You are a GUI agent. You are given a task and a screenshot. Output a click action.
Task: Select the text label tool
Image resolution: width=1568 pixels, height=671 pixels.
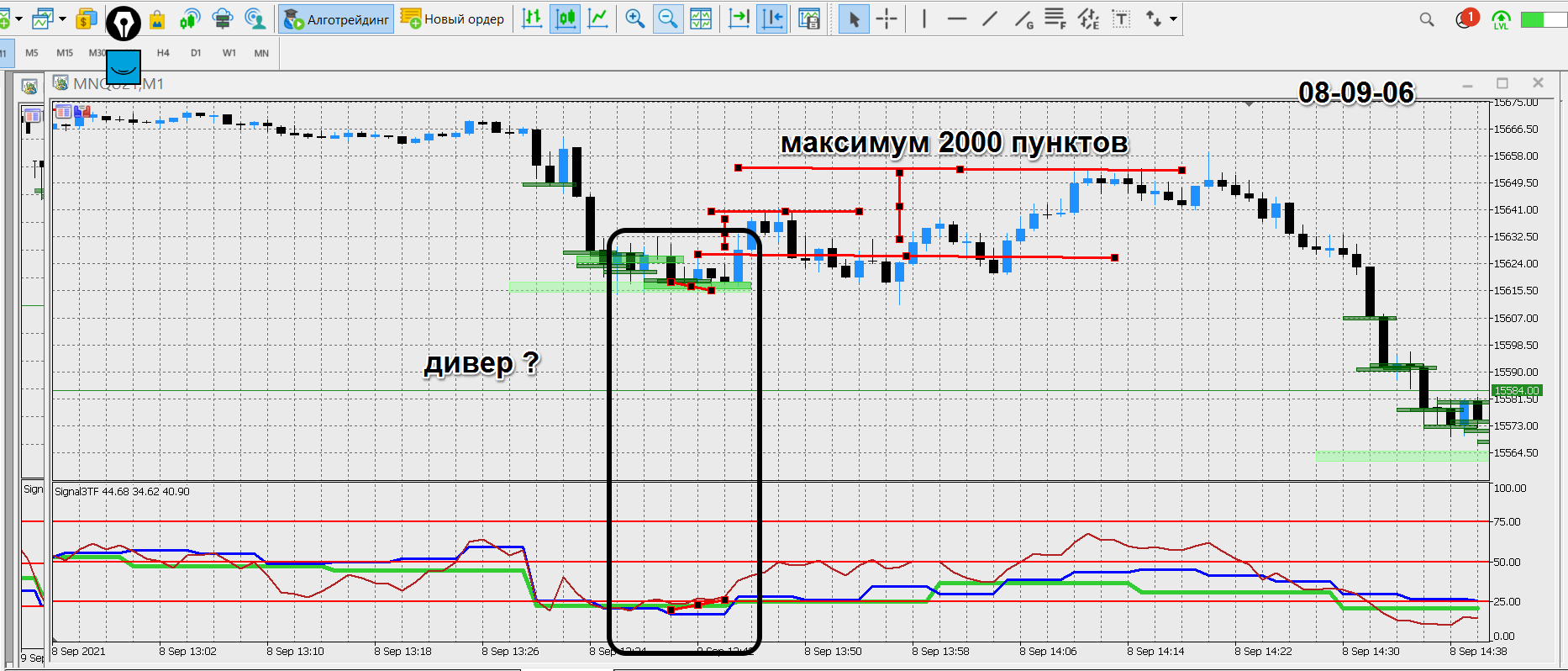pos(1121,18)
